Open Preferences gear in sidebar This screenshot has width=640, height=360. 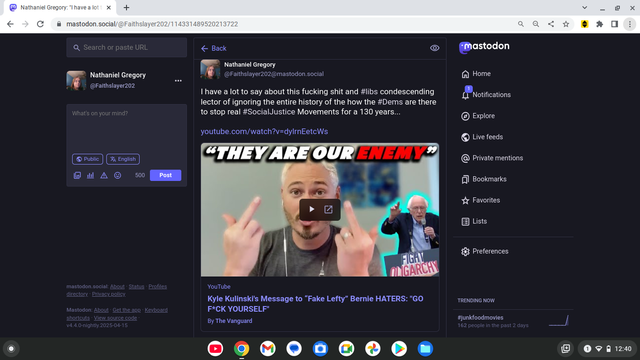click(465, 251)
